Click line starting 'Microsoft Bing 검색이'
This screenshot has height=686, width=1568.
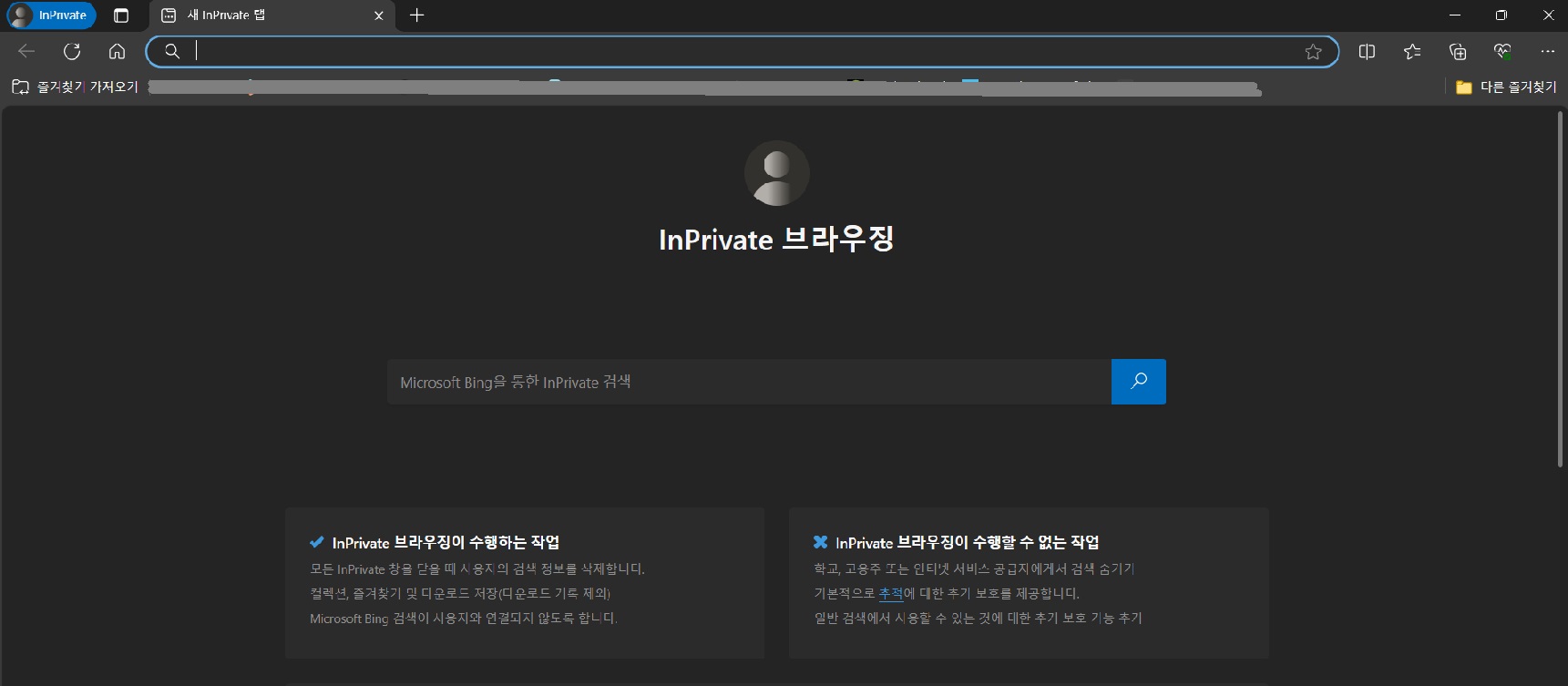(x=464, y=618)
